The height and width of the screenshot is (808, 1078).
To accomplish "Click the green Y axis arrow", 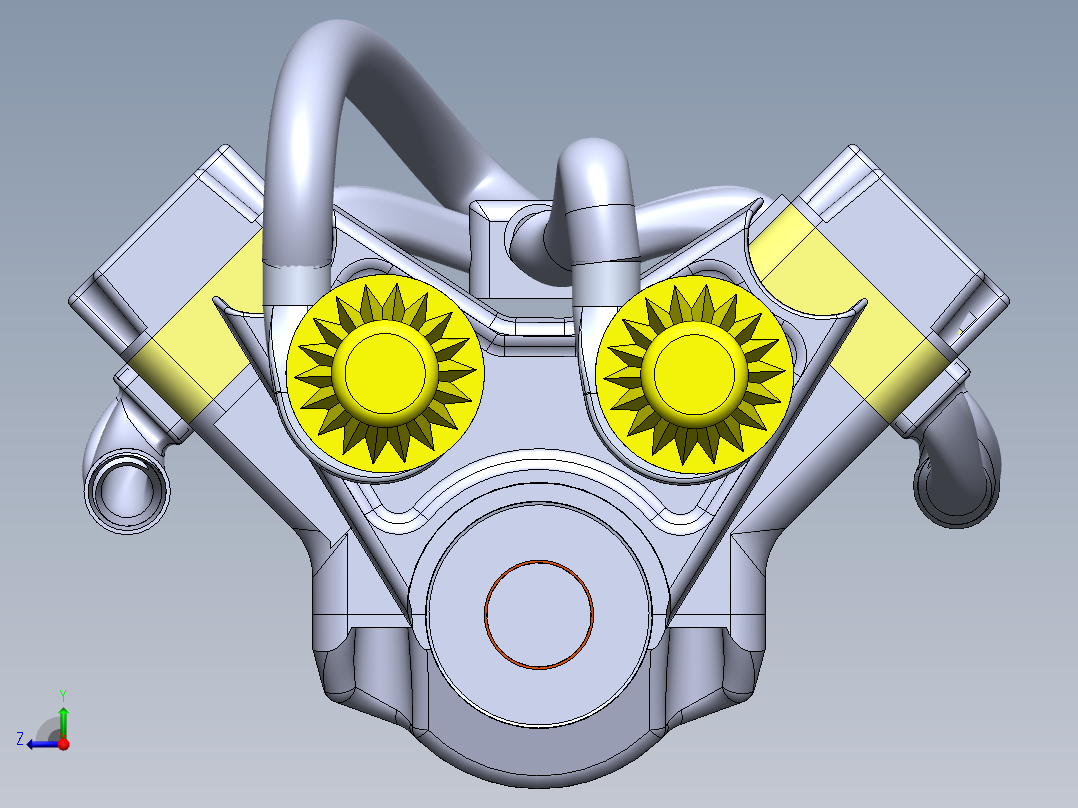I will (x=64, y=714).
